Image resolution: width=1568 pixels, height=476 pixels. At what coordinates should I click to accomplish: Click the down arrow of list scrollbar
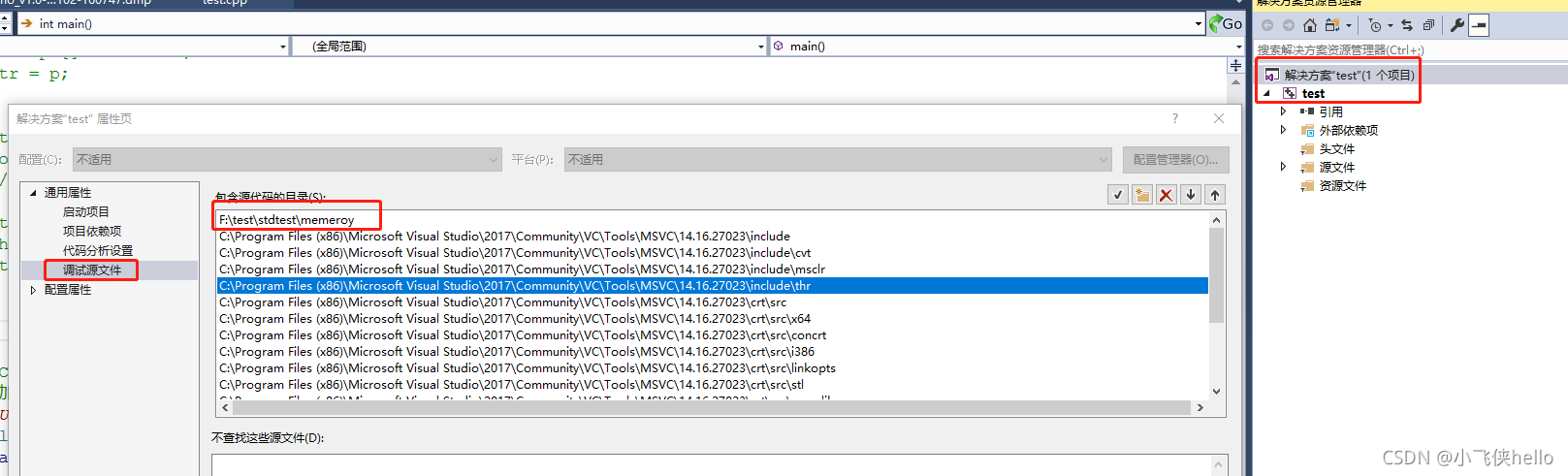click(x=1216, y=392)
